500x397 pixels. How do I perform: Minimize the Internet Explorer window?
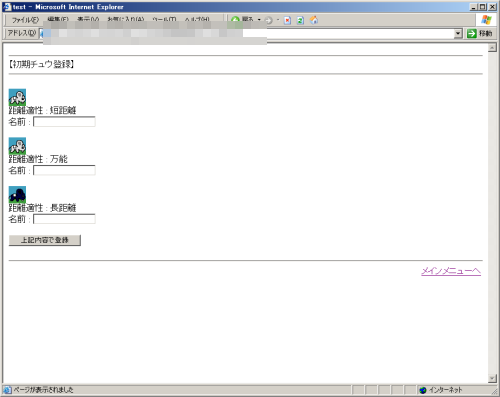pyautogui.click(x=474, y=7)
